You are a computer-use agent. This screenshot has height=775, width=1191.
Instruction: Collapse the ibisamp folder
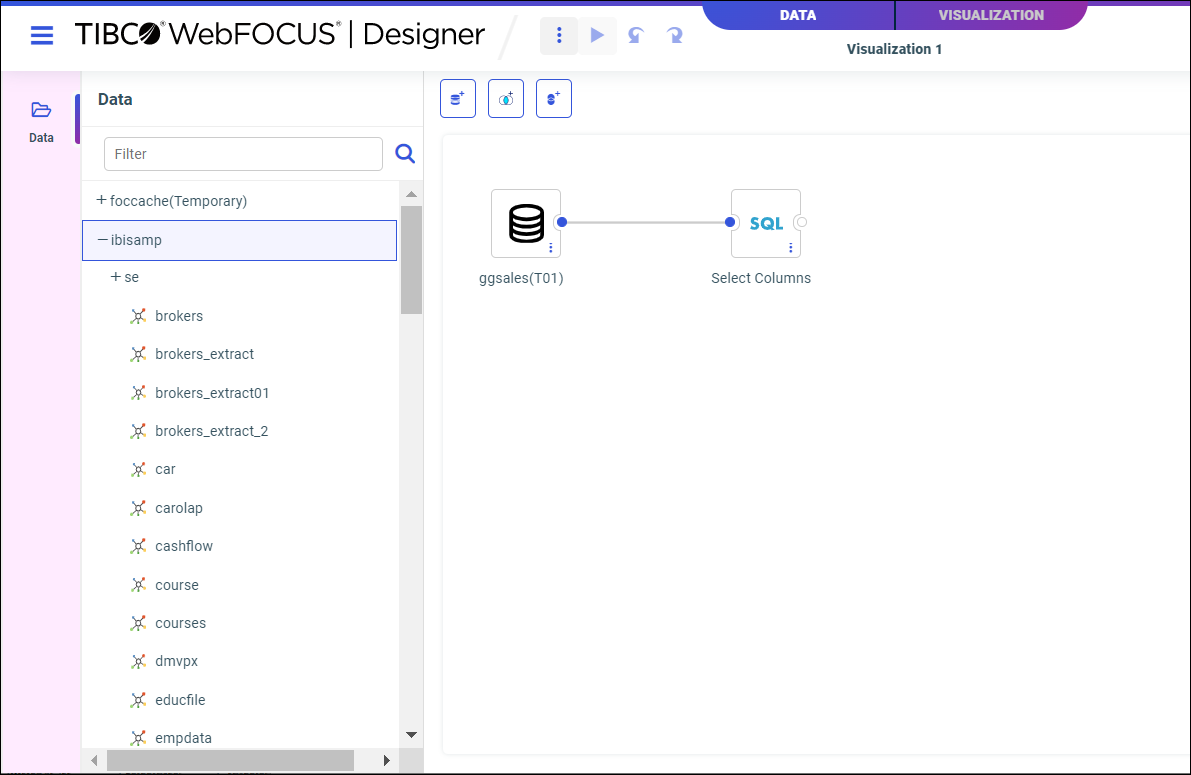click(x=103, y=240)
